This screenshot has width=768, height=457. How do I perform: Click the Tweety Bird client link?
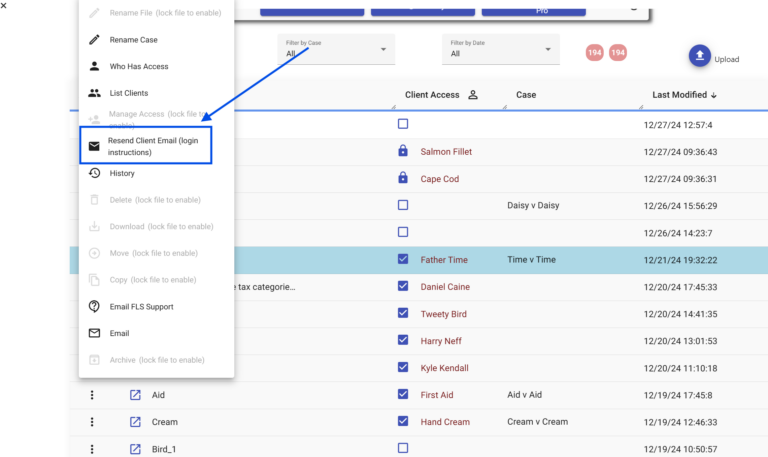coord(444,313)
